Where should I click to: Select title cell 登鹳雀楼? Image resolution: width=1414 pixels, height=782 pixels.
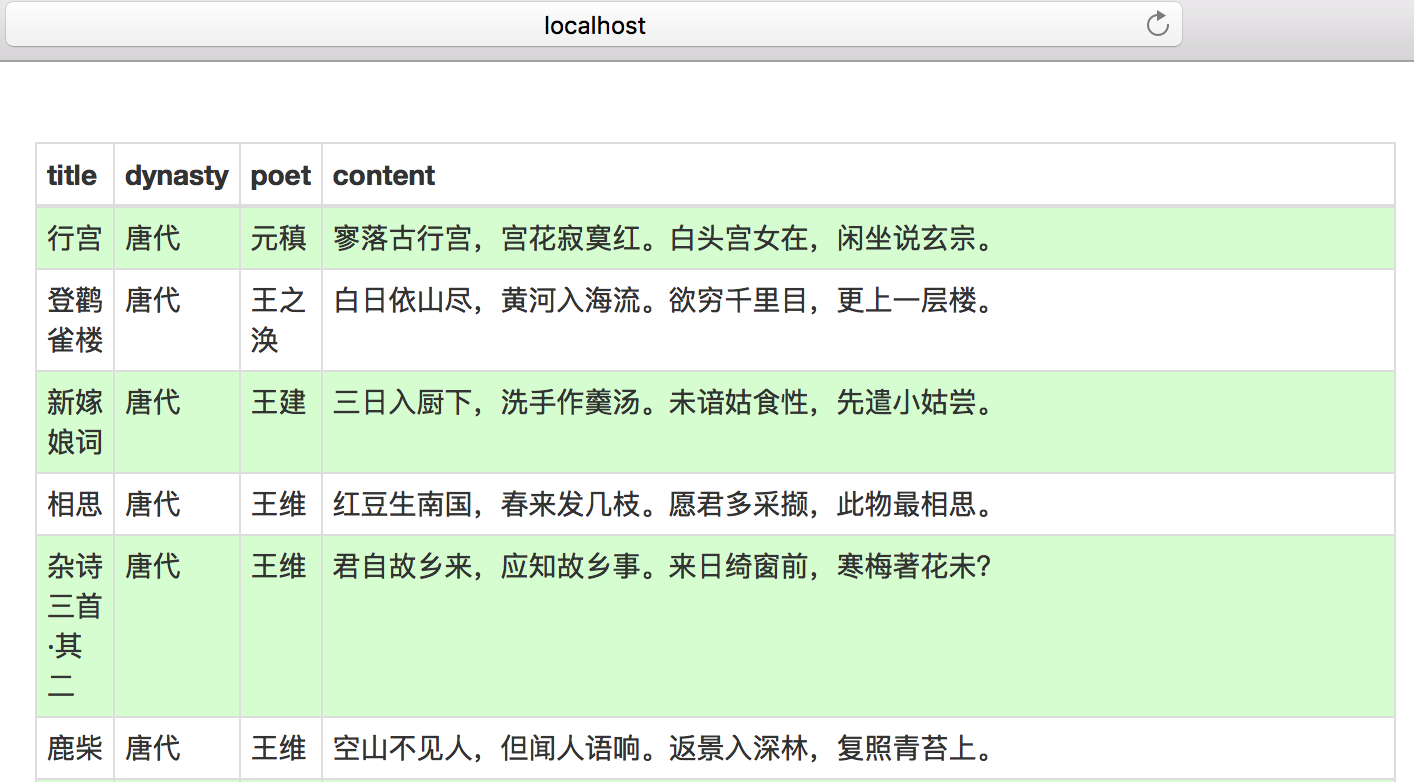(75, 320)
